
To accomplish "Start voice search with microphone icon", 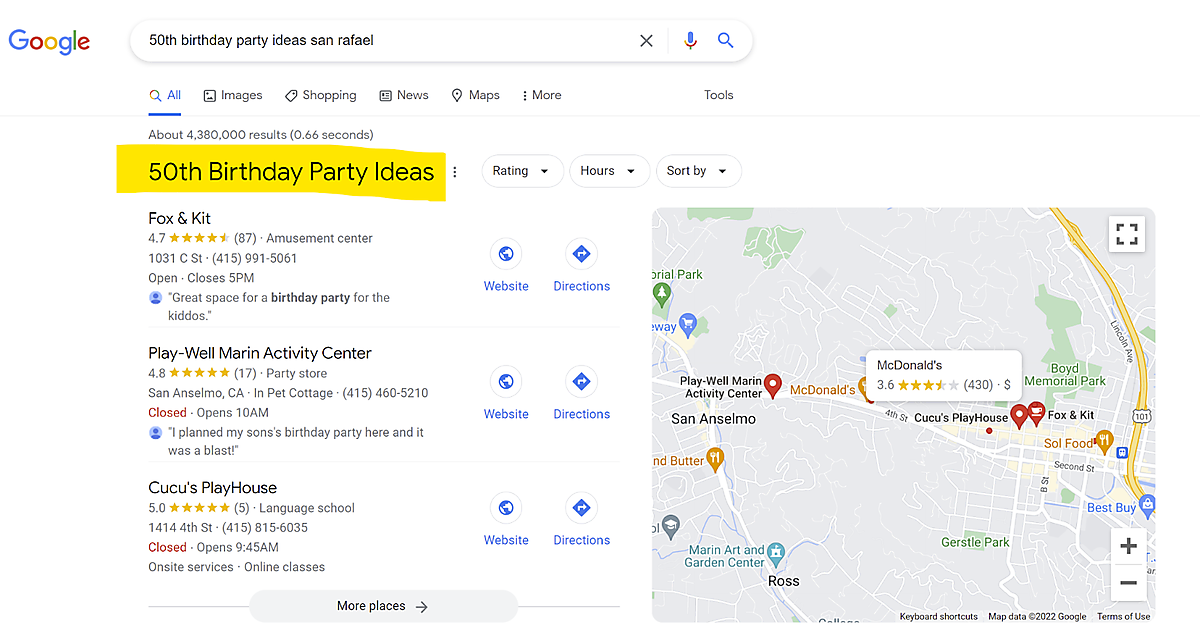I will (x=690, y=41).
